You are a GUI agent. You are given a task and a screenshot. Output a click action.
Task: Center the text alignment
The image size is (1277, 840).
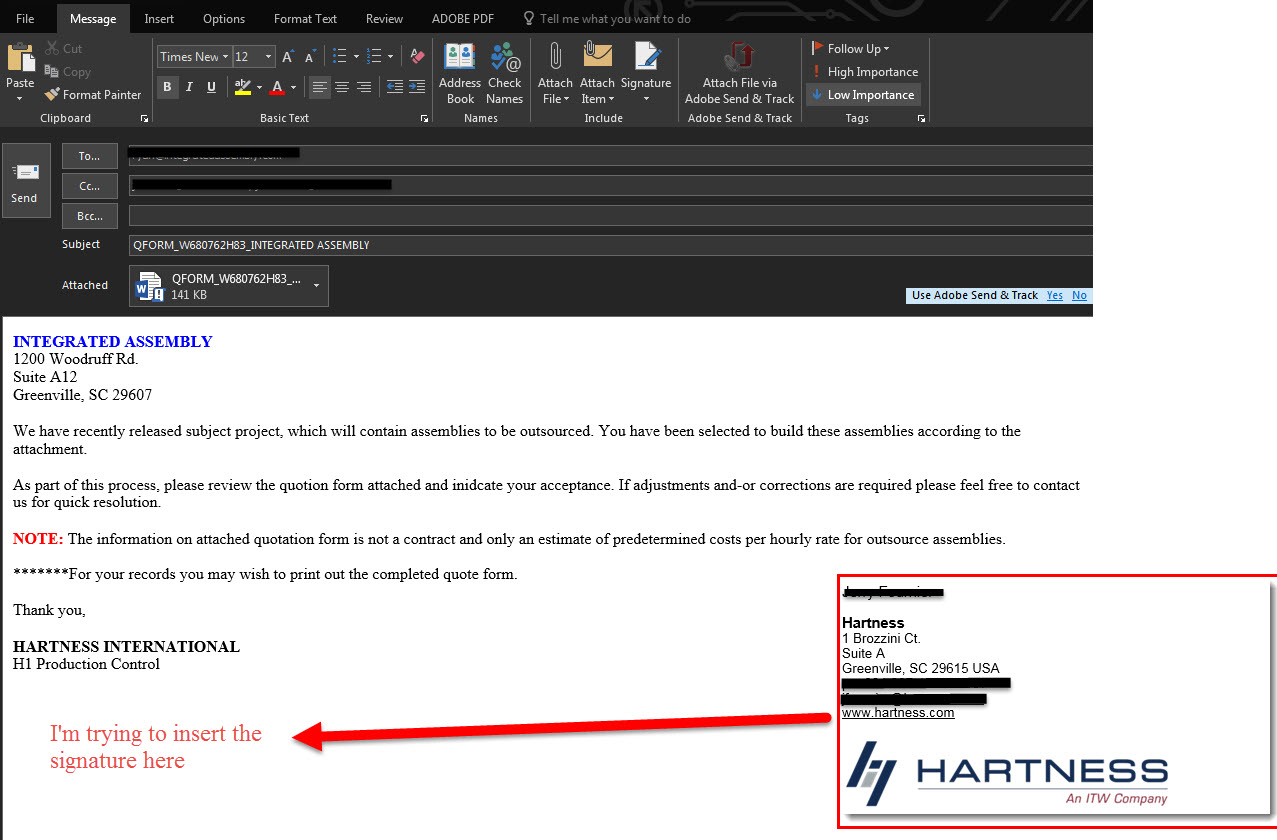[342, 87]
